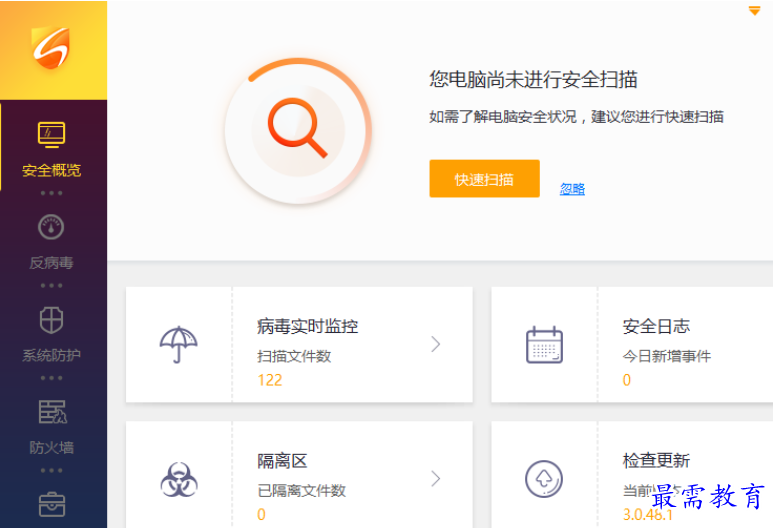Click the scanned files count 122
This screenshot has height=528, width=773.
coord(270,380)
